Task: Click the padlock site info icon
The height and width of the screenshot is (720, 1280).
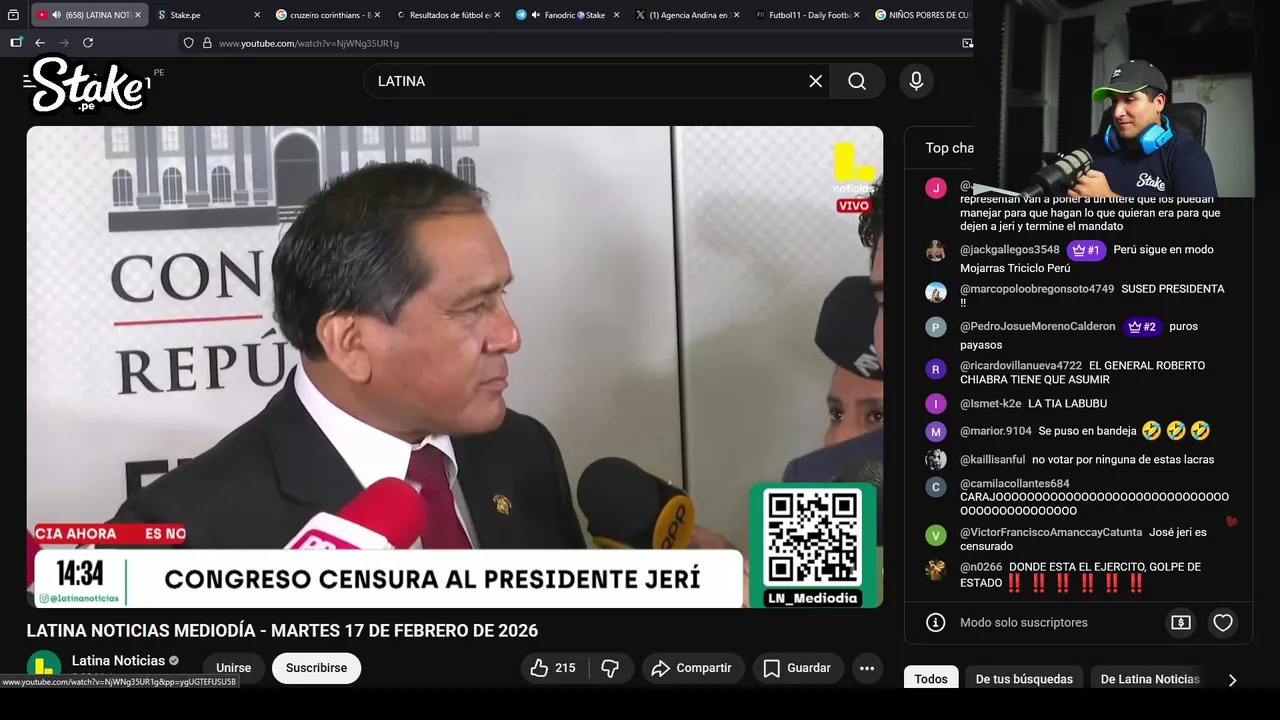Action: point(207,43)
